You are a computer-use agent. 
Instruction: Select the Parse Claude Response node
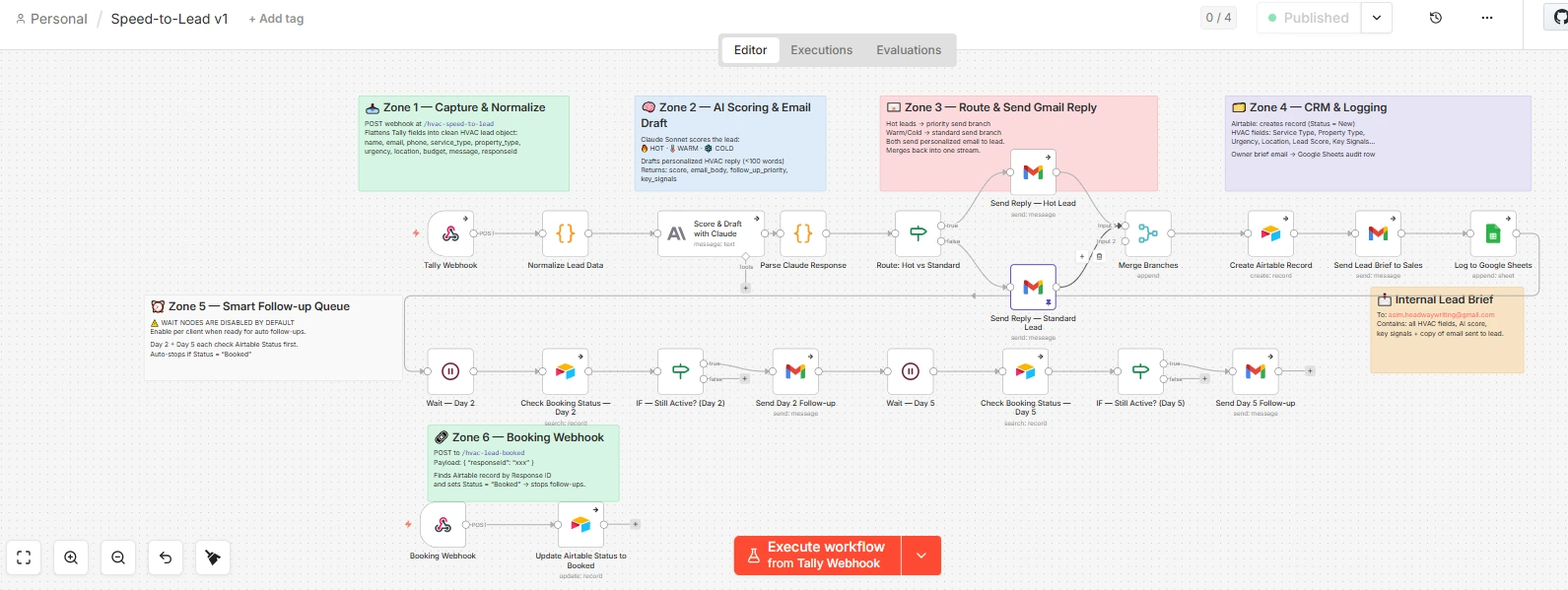pyautogui.click(x=803, y=233)
